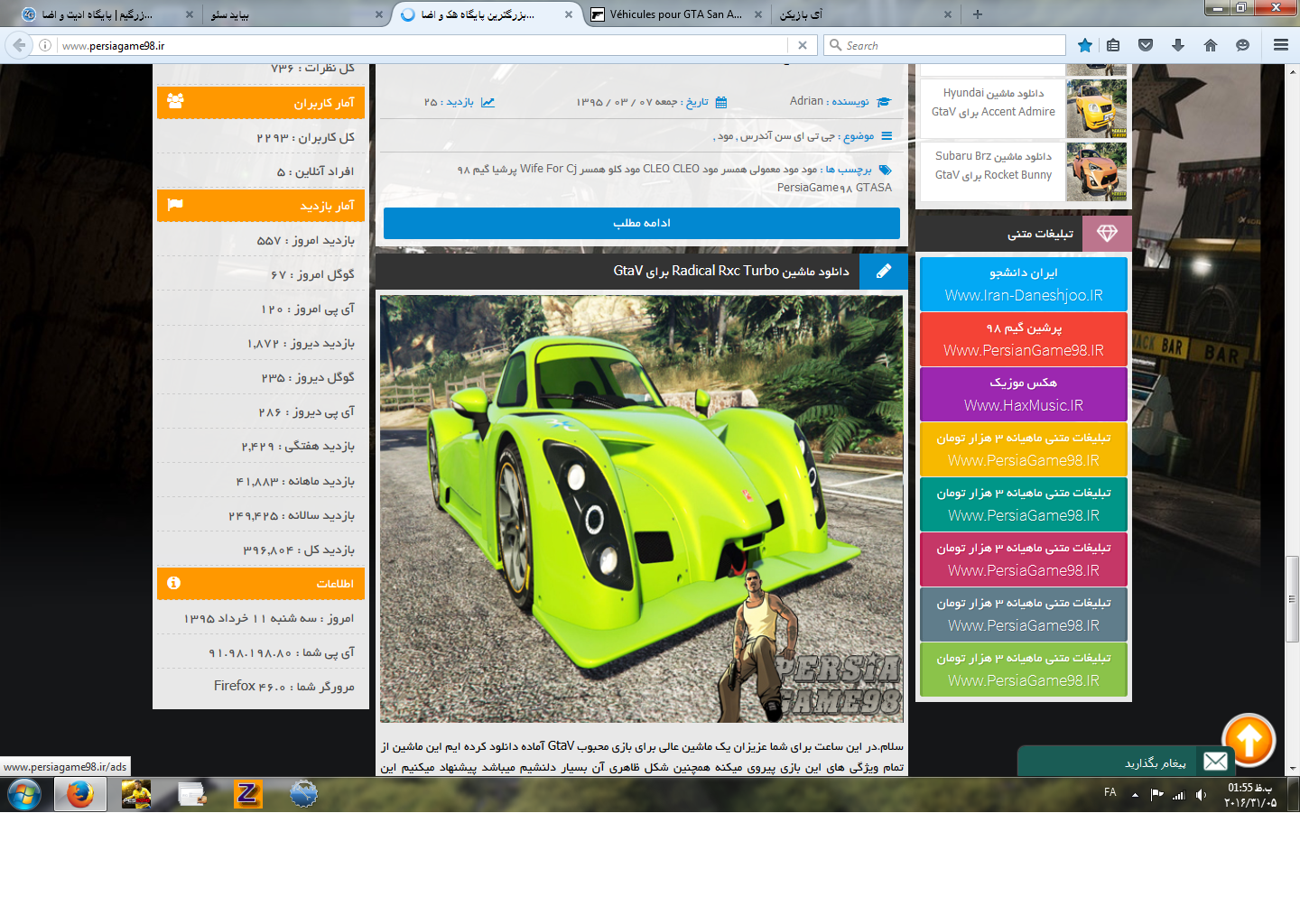Open the Firefox hamburger menu
The height and width of the screenshot is (924, 1300).
click(1281, 45)
